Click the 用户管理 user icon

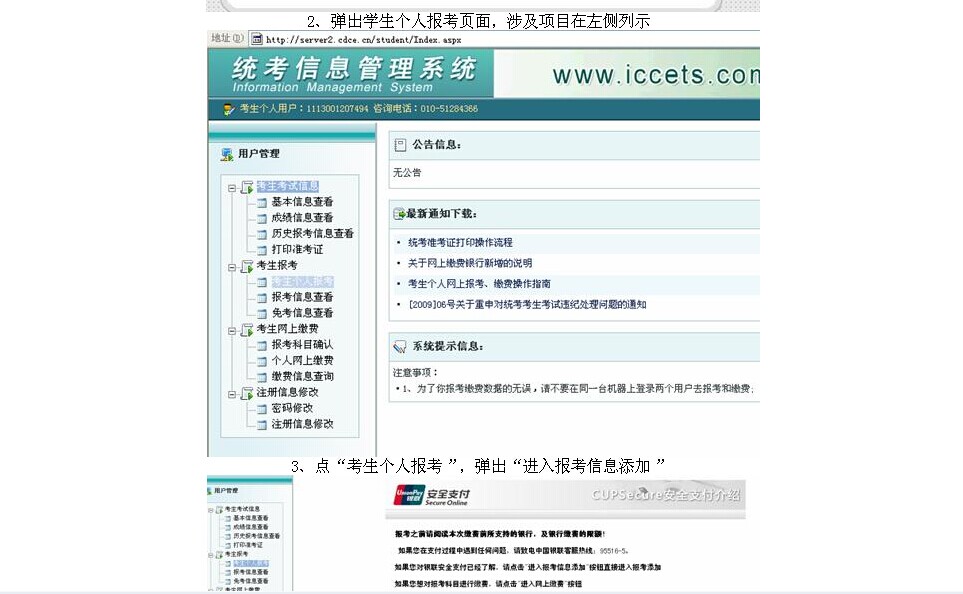tap(227, 154)
